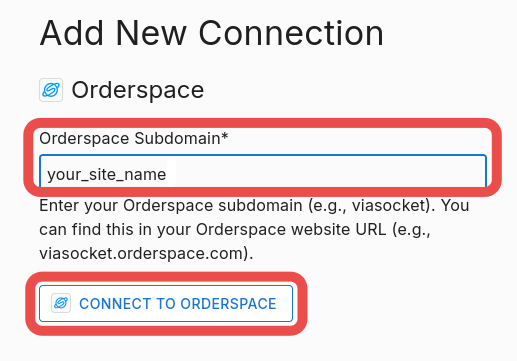The image size is (517, 361).
Task: Click the planet icon inside the Connect button
Action: (61, 303)
